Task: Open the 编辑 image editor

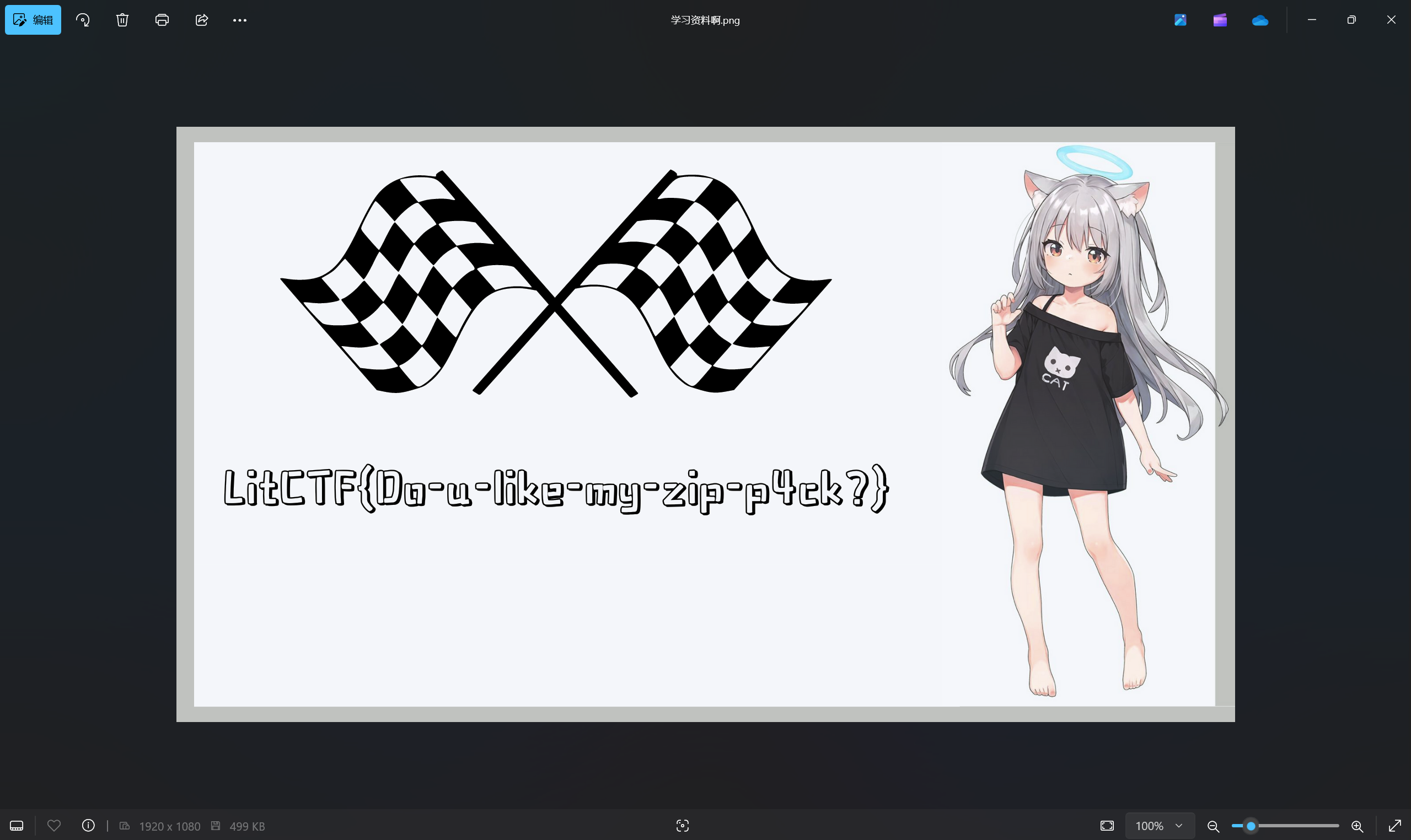Action: click(33, 20)
